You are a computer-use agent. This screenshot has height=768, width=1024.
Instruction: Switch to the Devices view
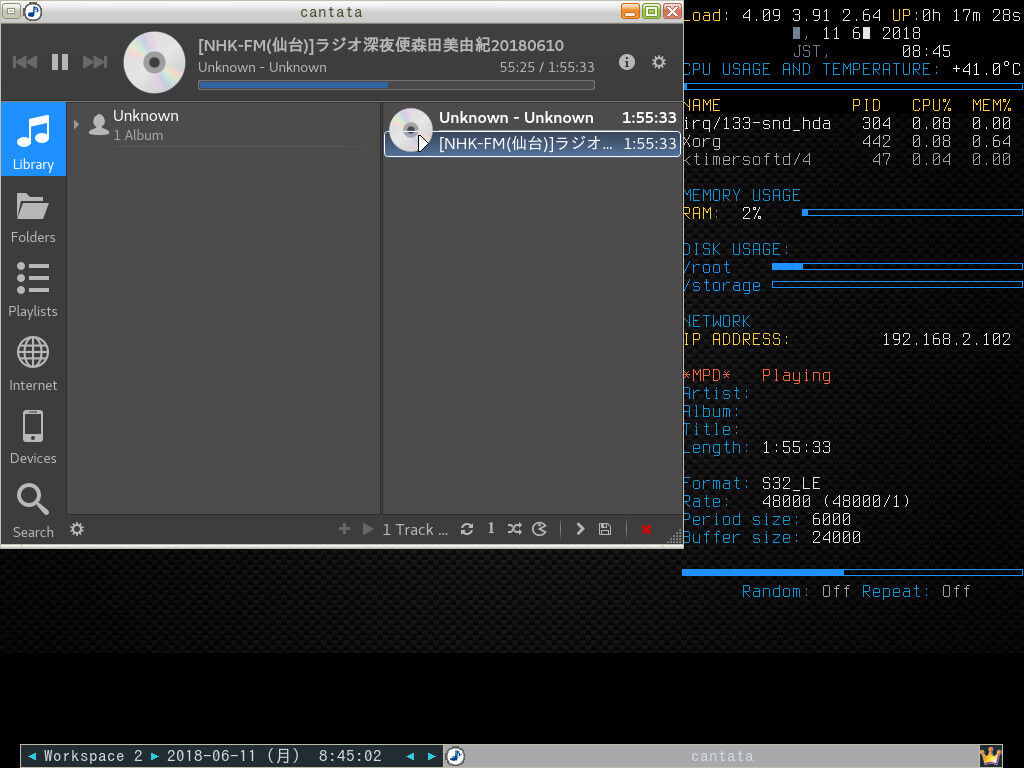[x=33, y=437]
